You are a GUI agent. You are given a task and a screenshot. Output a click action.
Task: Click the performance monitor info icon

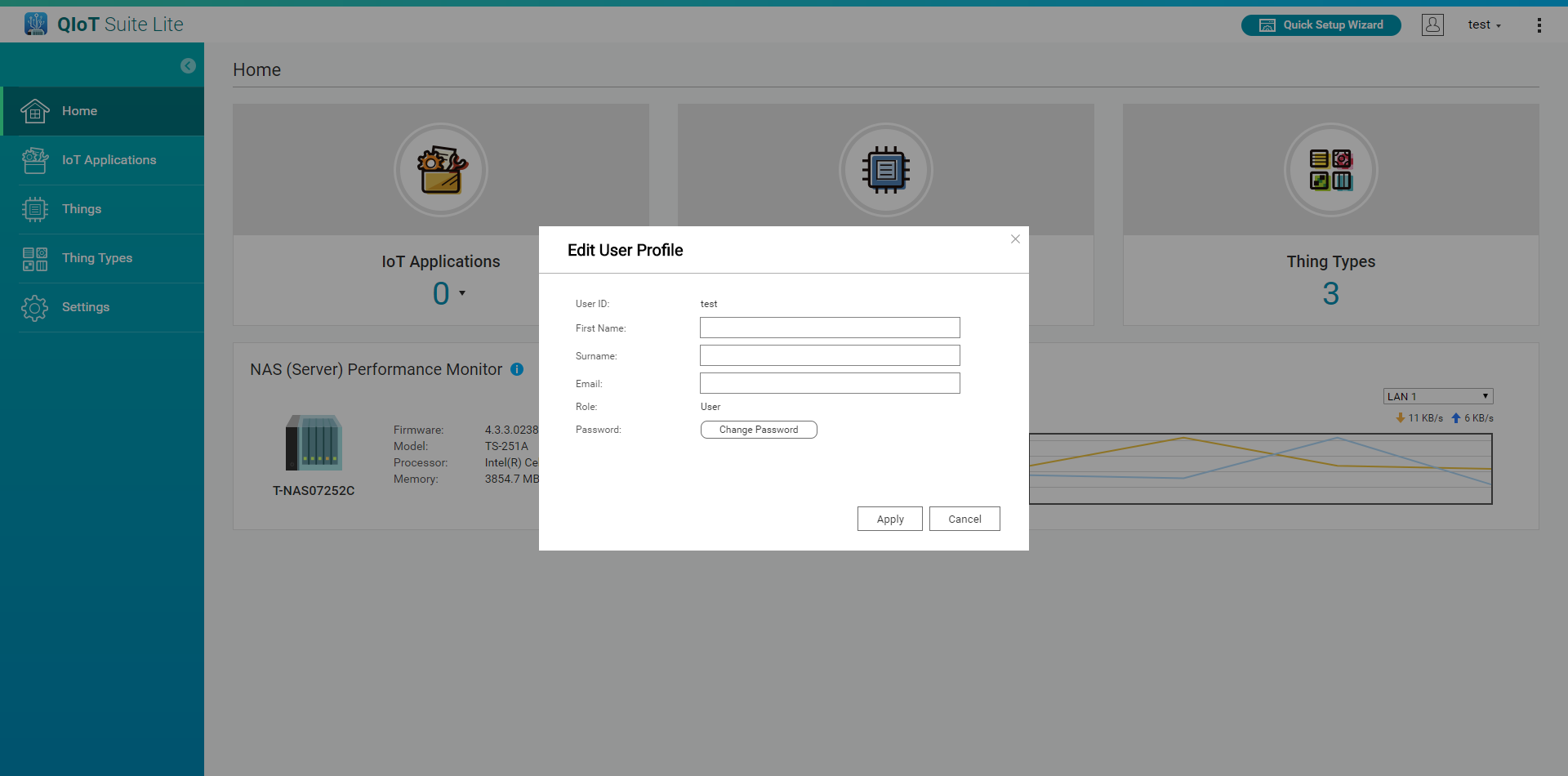point(517,369)
